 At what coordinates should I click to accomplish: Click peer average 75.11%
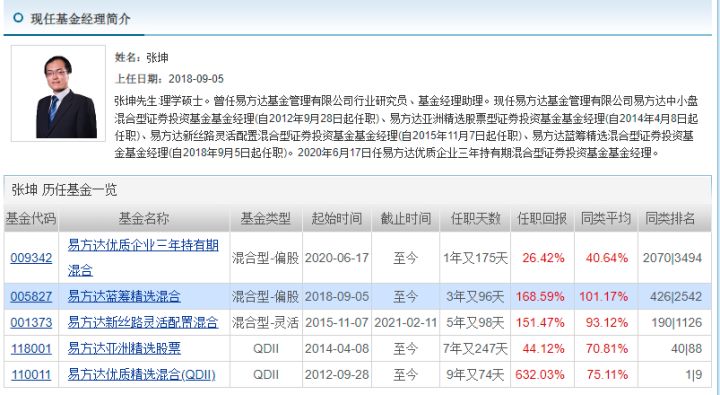coord(607,375)
